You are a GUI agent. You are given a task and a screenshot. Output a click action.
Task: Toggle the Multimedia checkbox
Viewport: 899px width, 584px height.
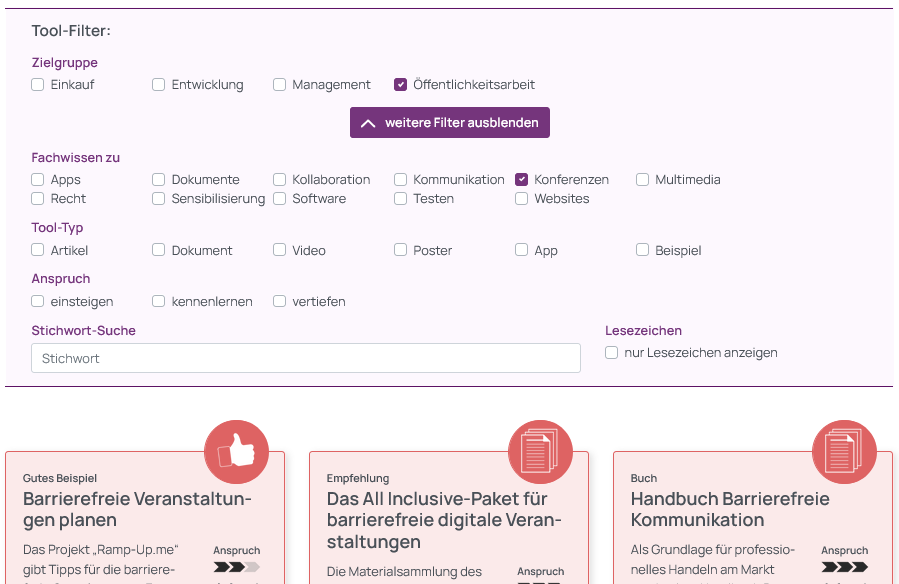pos(642,180)
